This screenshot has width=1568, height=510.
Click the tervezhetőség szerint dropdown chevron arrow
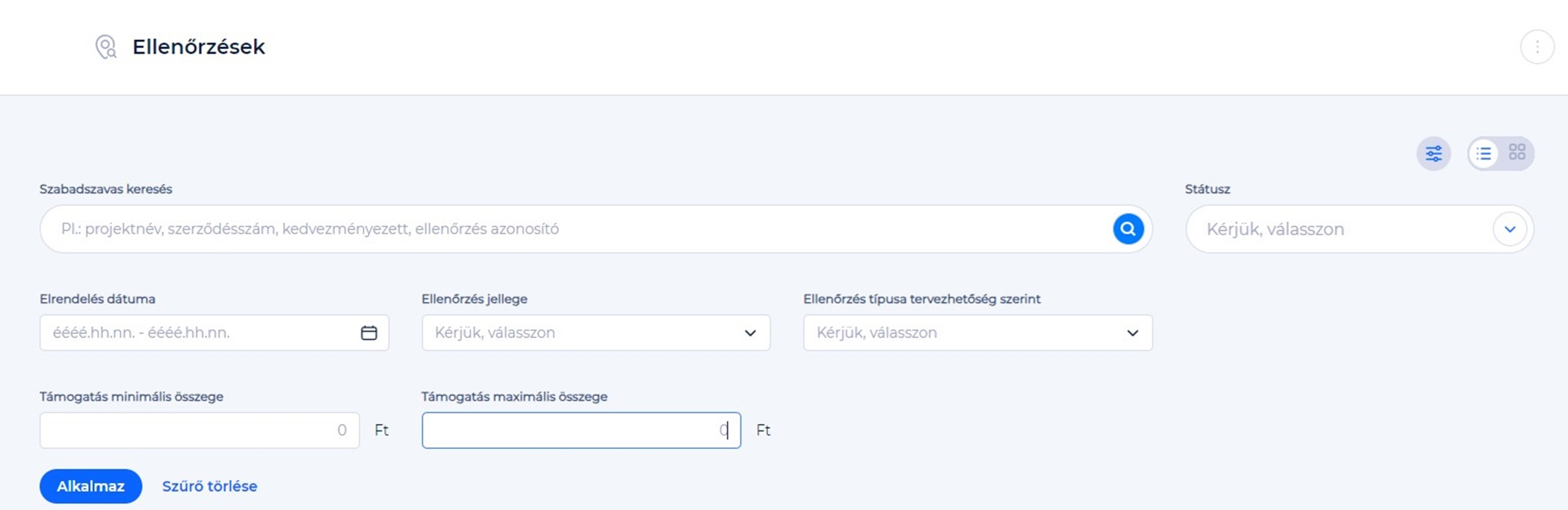coord(1132,333)
